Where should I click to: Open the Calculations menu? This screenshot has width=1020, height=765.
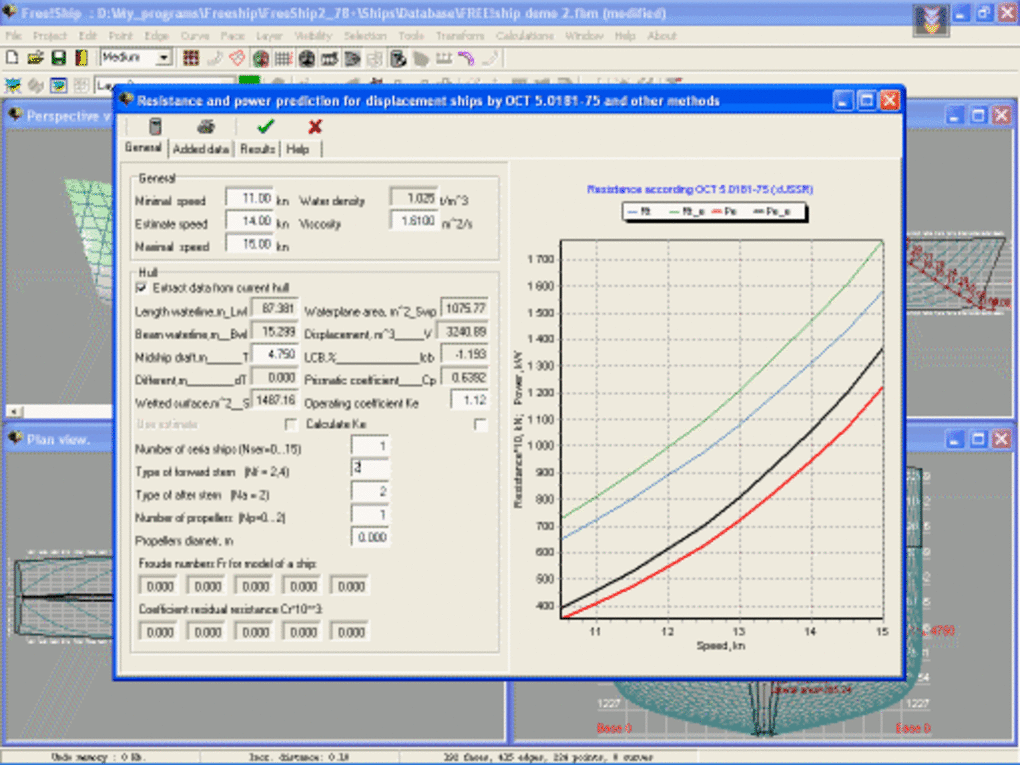tap(524, 36)
